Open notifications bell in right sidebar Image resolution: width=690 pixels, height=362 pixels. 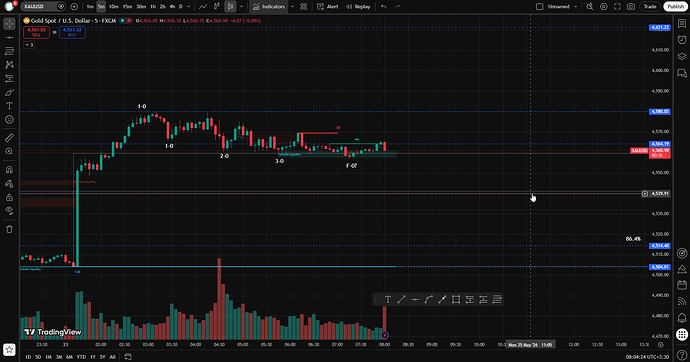[682, 318]
